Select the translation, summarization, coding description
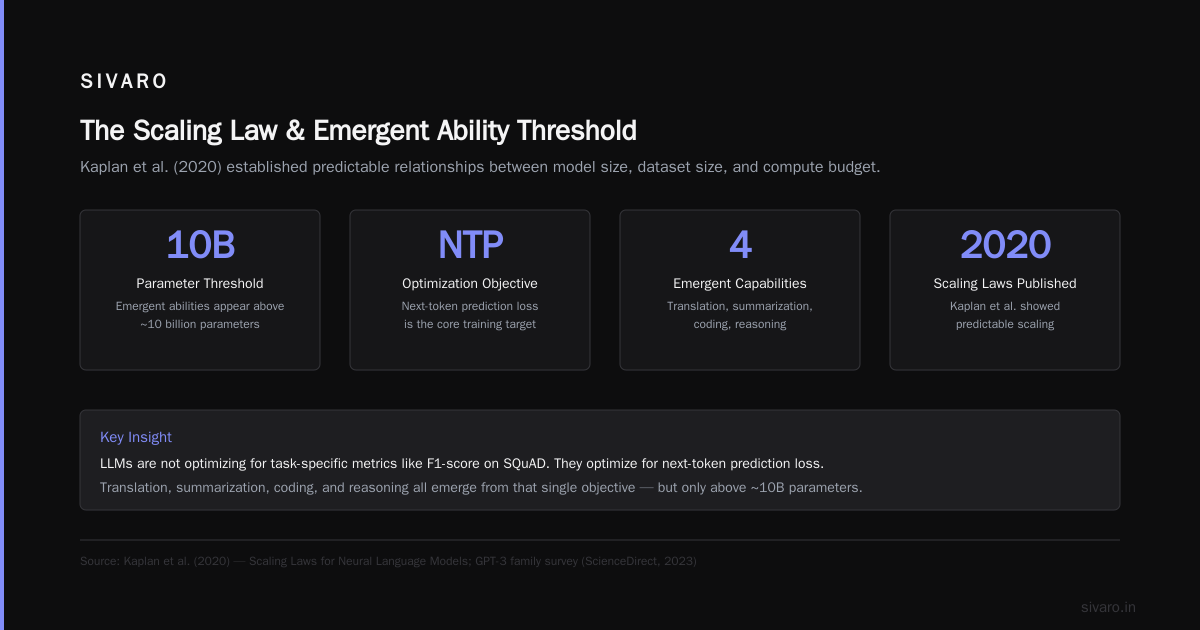The image size is (1200, 630). click(740, 315)
